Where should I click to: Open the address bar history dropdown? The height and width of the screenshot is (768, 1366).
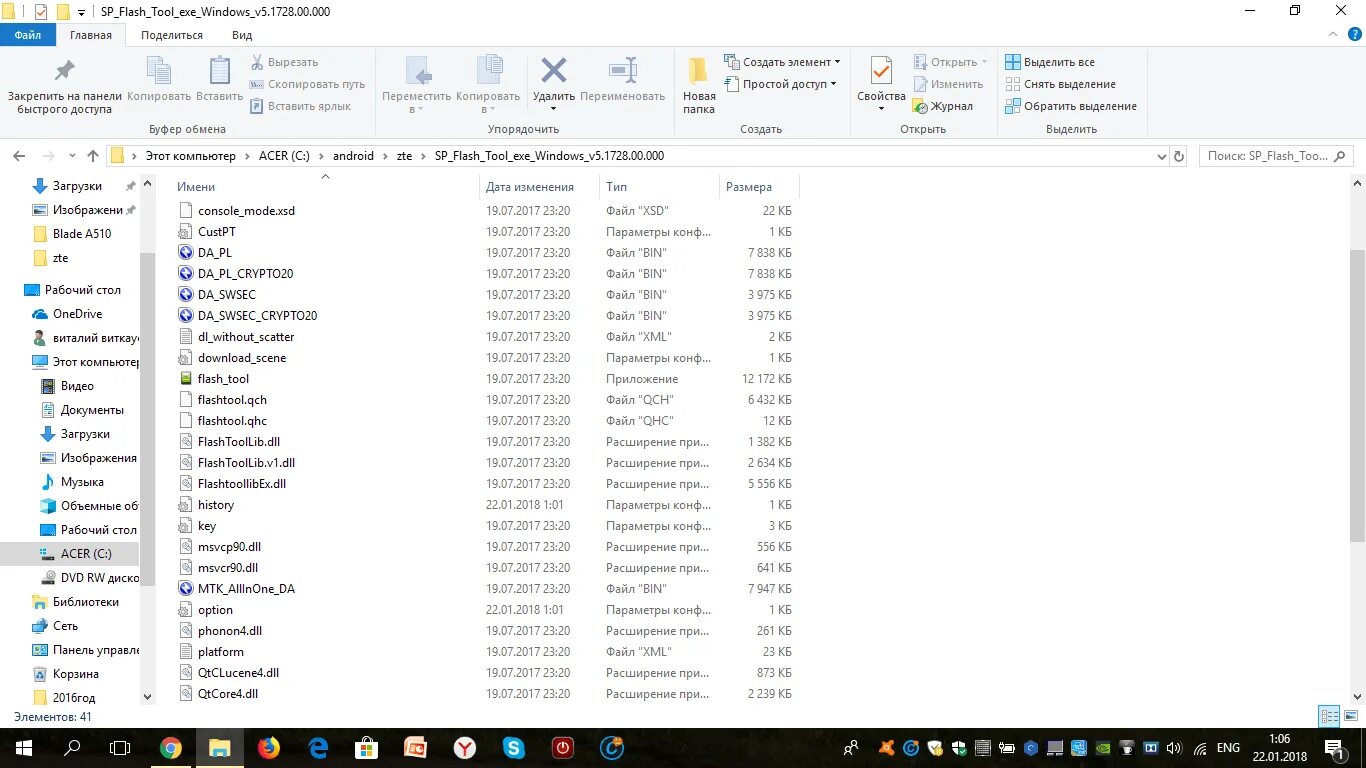1161,156
